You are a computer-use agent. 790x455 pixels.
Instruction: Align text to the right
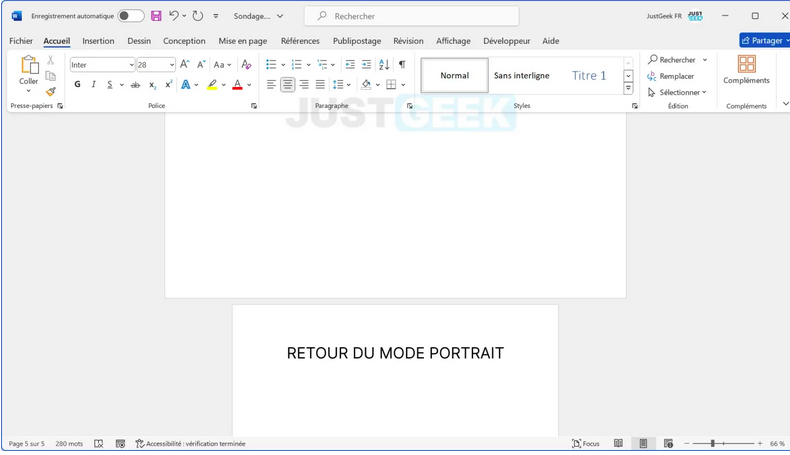(x=304, y=85)
